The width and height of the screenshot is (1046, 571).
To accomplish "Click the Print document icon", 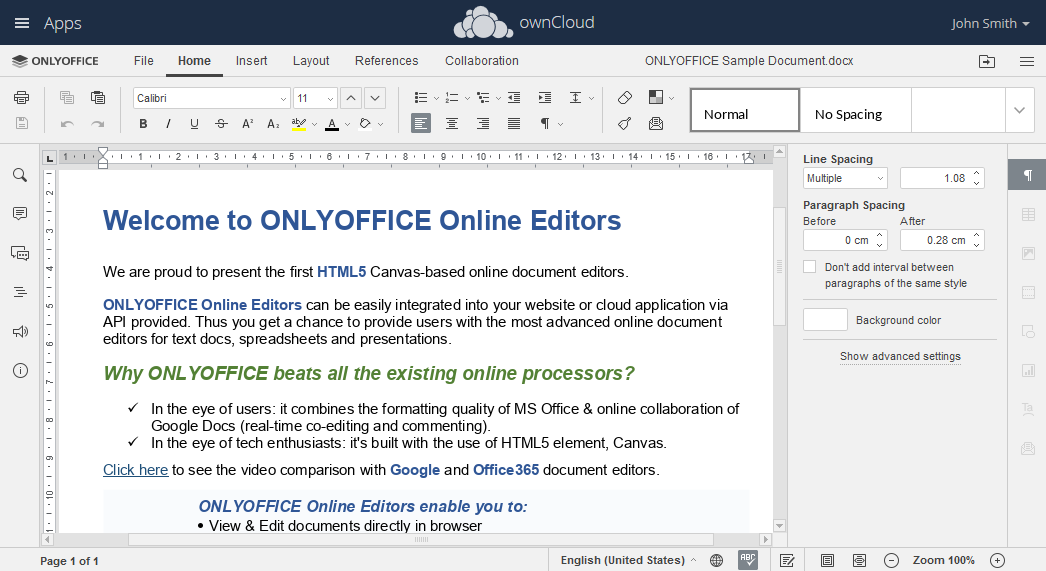I will pos(21,98).
